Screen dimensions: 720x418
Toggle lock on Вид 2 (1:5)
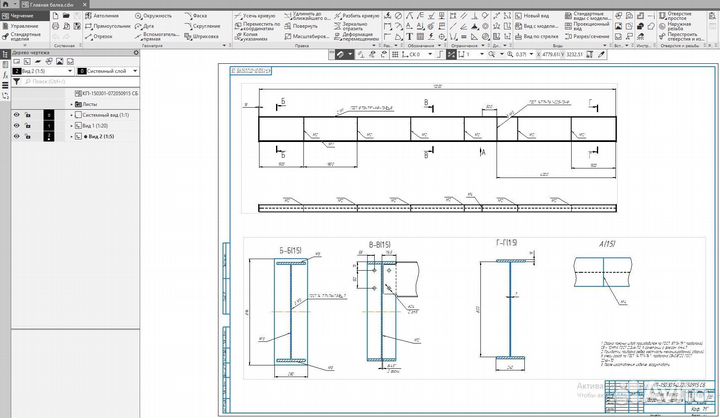coord(29,137)
